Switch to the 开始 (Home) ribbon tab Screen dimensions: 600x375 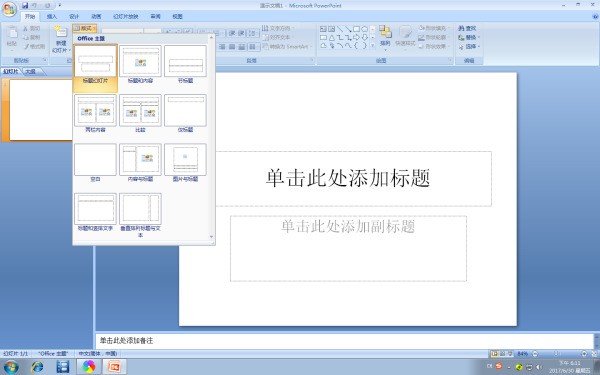tap(29, 16)
